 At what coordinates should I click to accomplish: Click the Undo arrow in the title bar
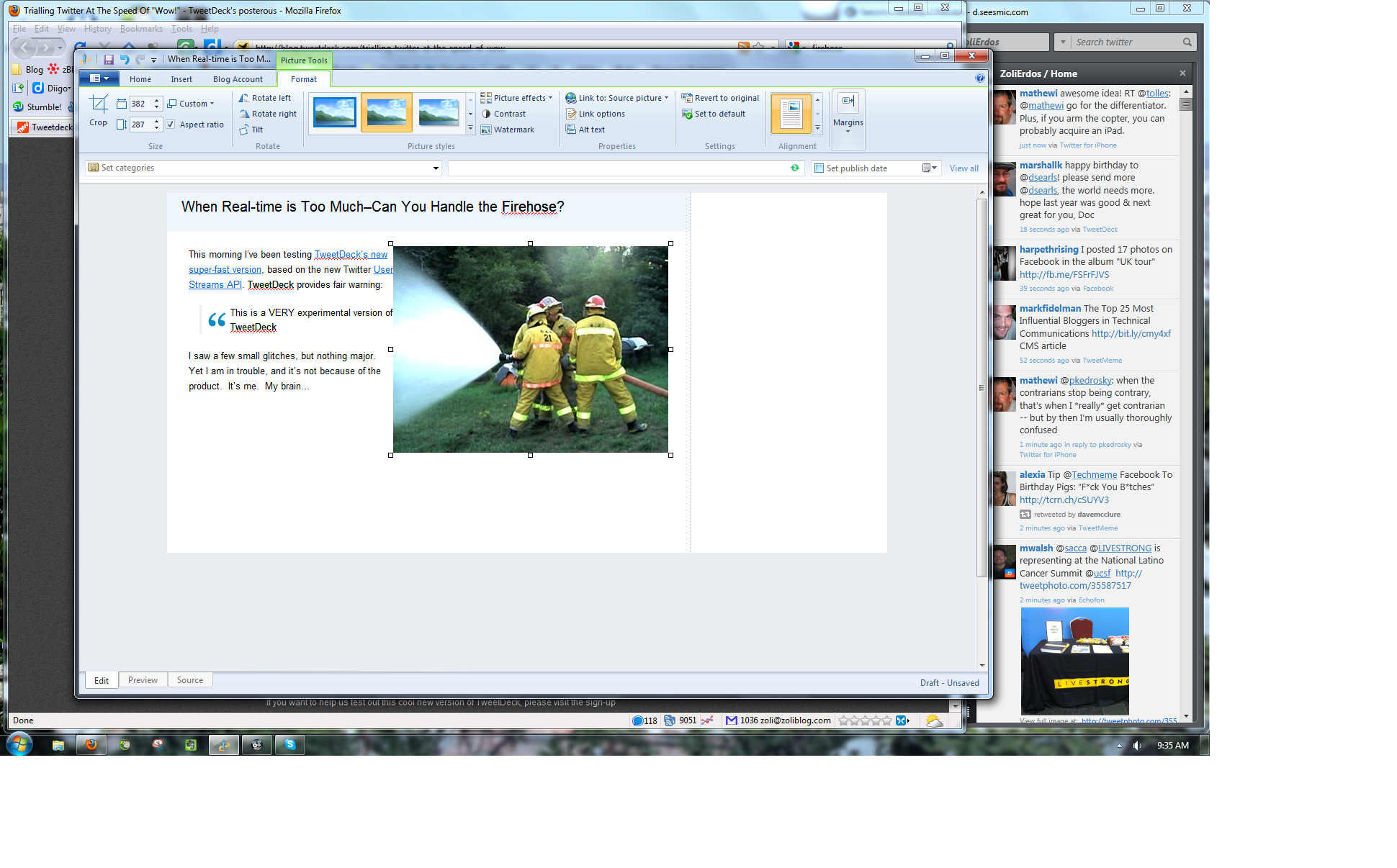(x=125, y=60)
